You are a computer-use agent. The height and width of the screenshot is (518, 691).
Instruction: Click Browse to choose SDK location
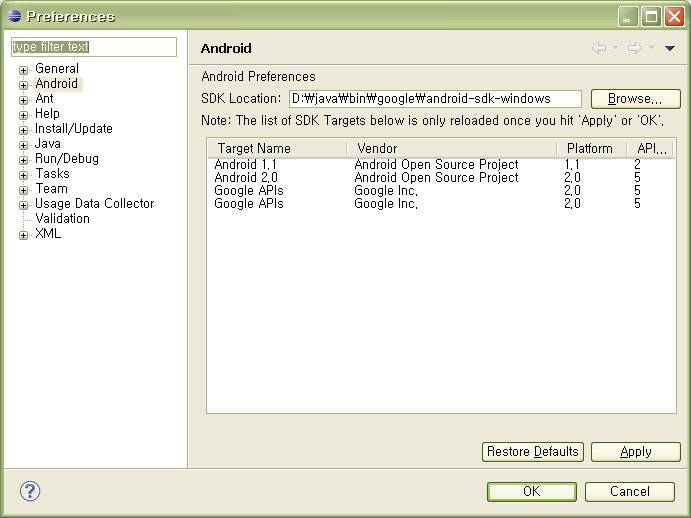click(x=635, y=98)
